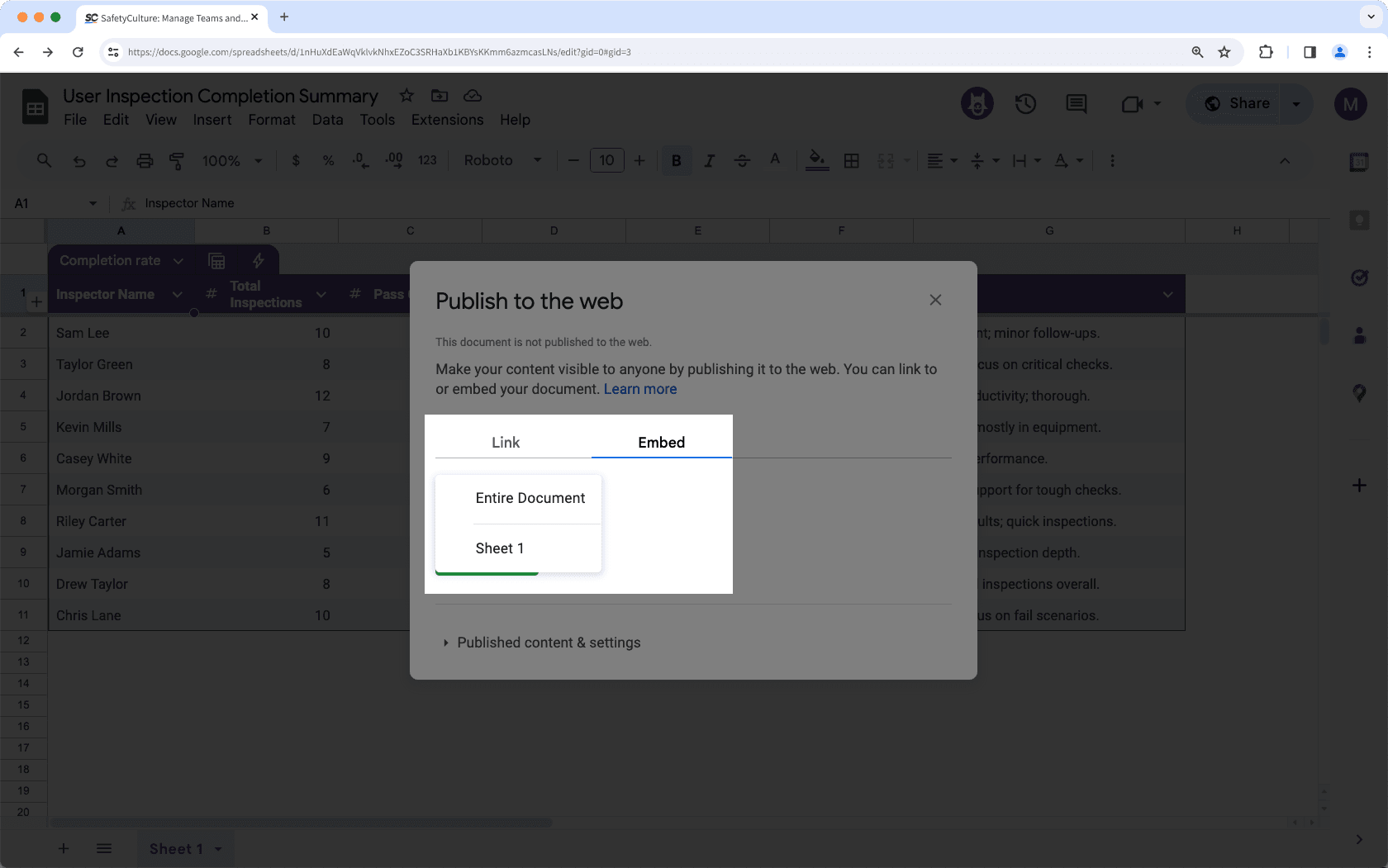Start a Meet call with the camera icon
Image resolution: width=1388 pixels, height=868 pixels.
(1132, 104)
